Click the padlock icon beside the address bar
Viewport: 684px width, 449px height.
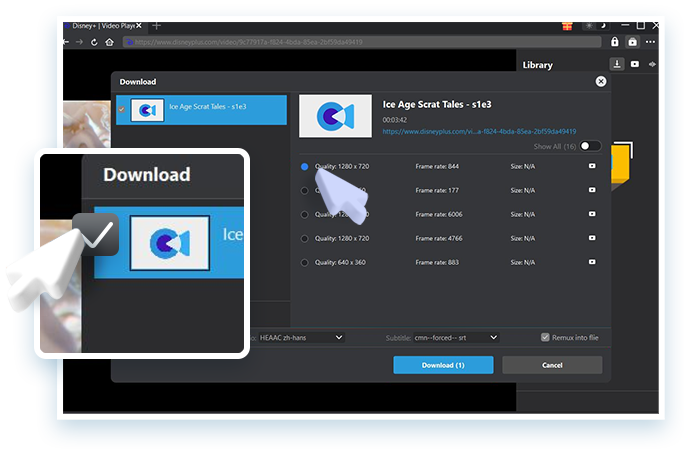coord(615,41)
